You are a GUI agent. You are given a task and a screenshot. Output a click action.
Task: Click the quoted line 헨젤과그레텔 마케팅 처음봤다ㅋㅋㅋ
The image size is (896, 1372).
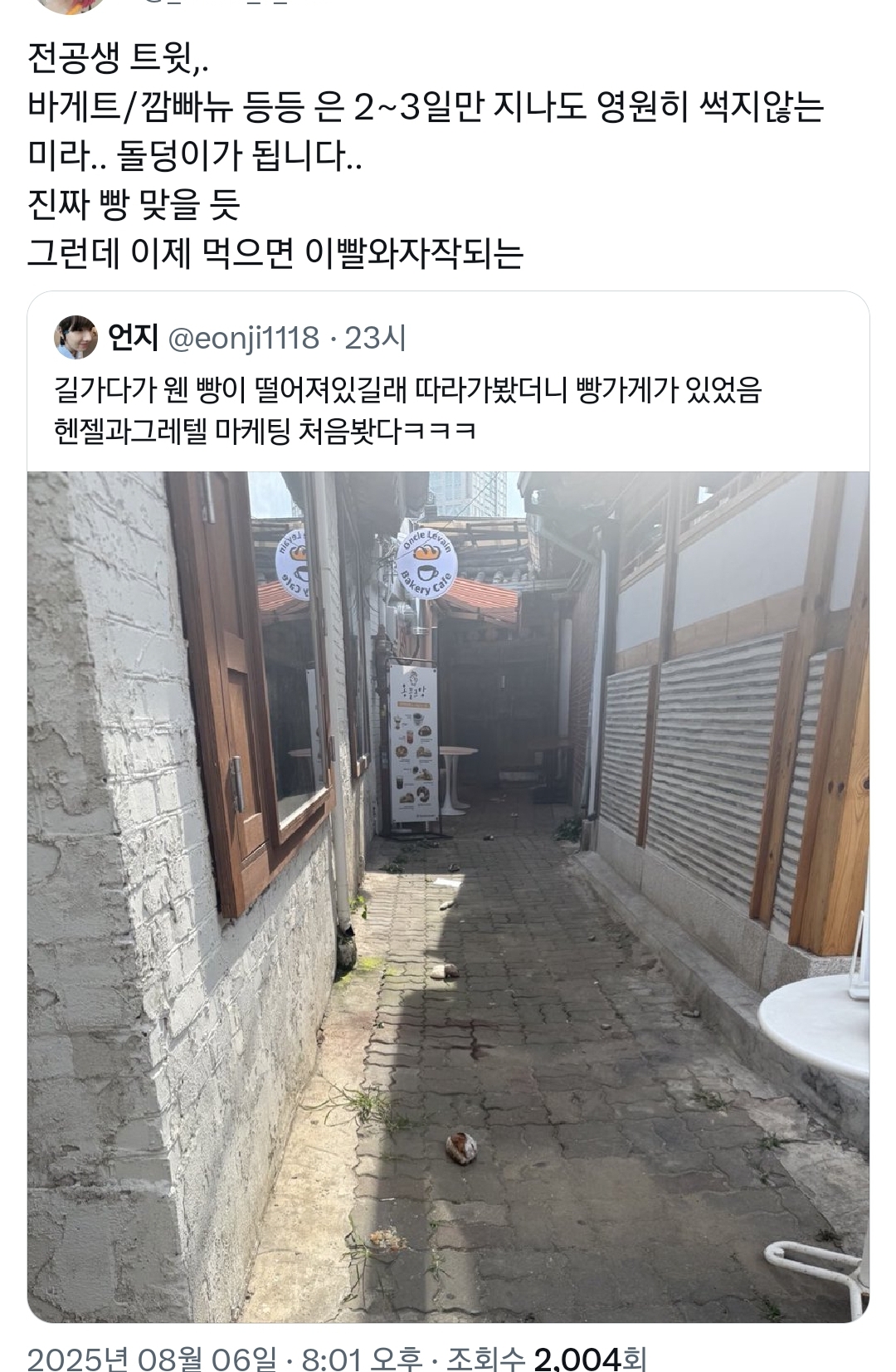265,431
